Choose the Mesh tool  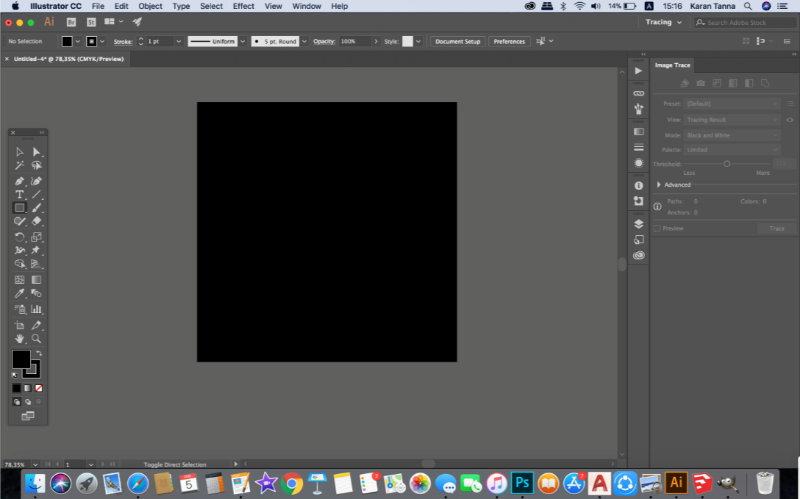tap(19, 280)
